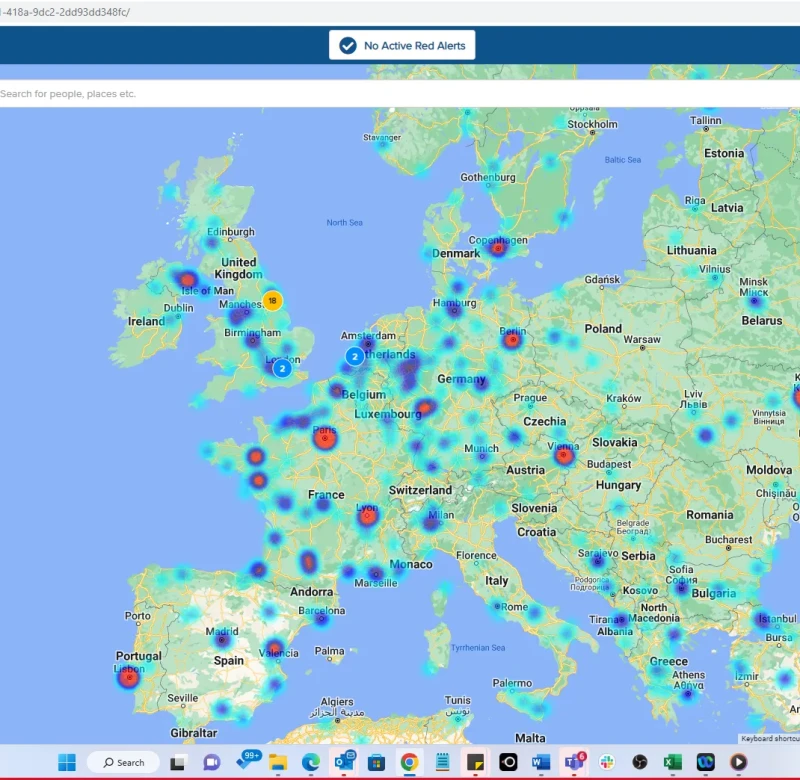Open File Explorer from taskbar
Image resolution: width=800 pixels, height=780 pixels.
tap(278, 762)
